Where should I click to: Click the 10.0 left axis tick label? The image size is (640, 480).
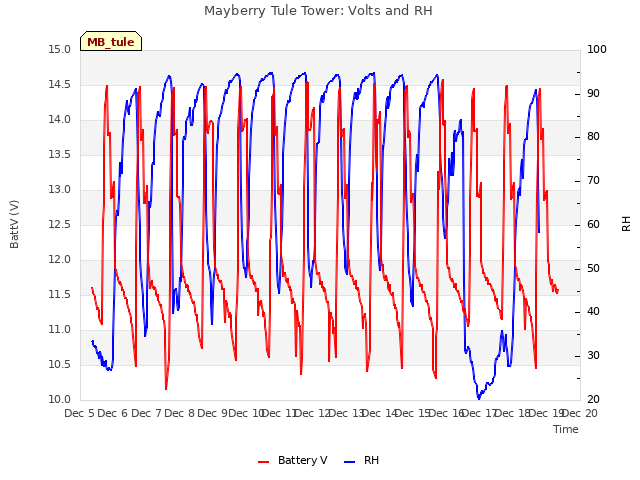coord(60,400)
